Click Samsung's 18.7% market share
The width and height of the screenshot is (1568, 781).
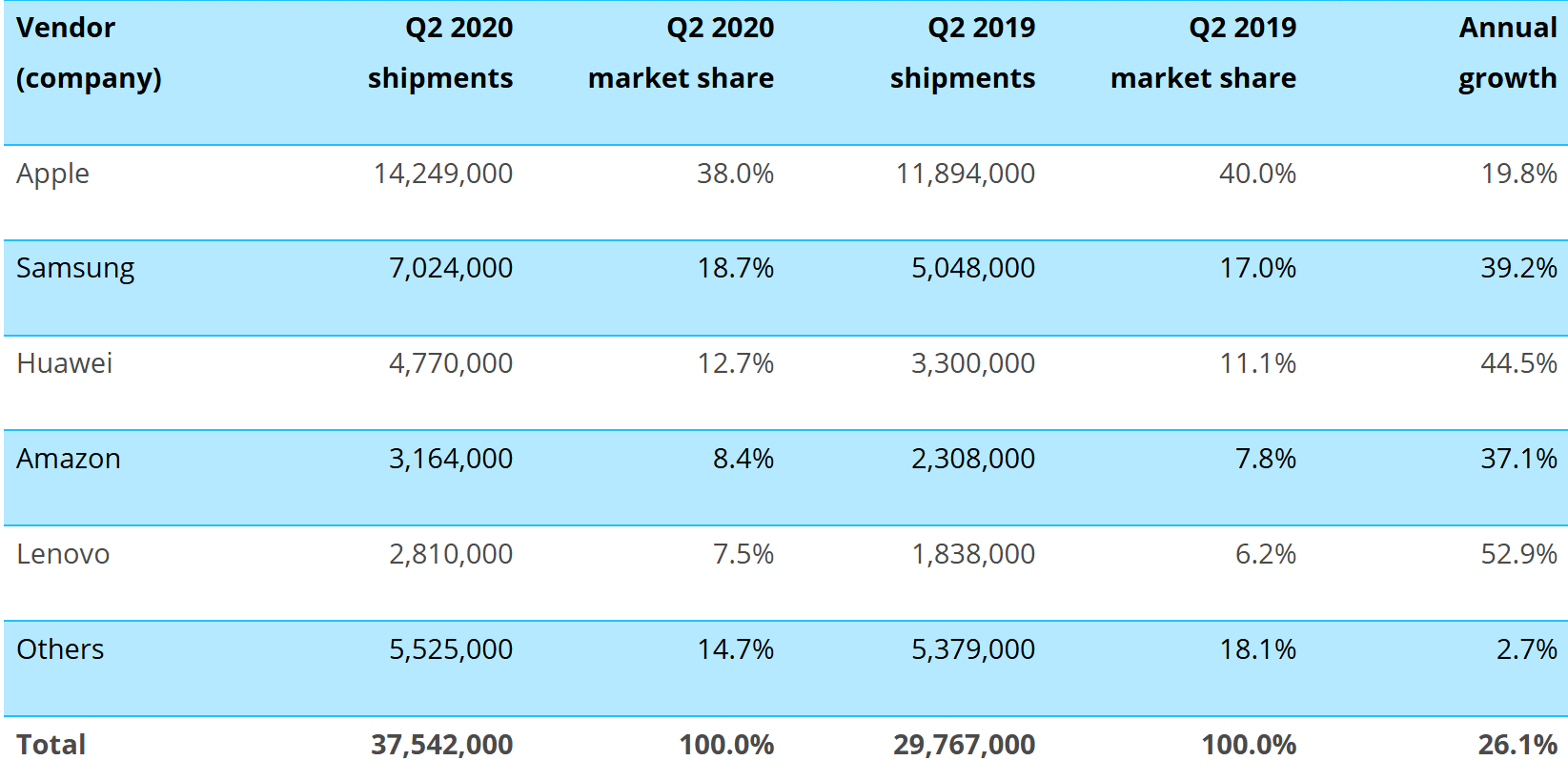click(x=735, y=268)
